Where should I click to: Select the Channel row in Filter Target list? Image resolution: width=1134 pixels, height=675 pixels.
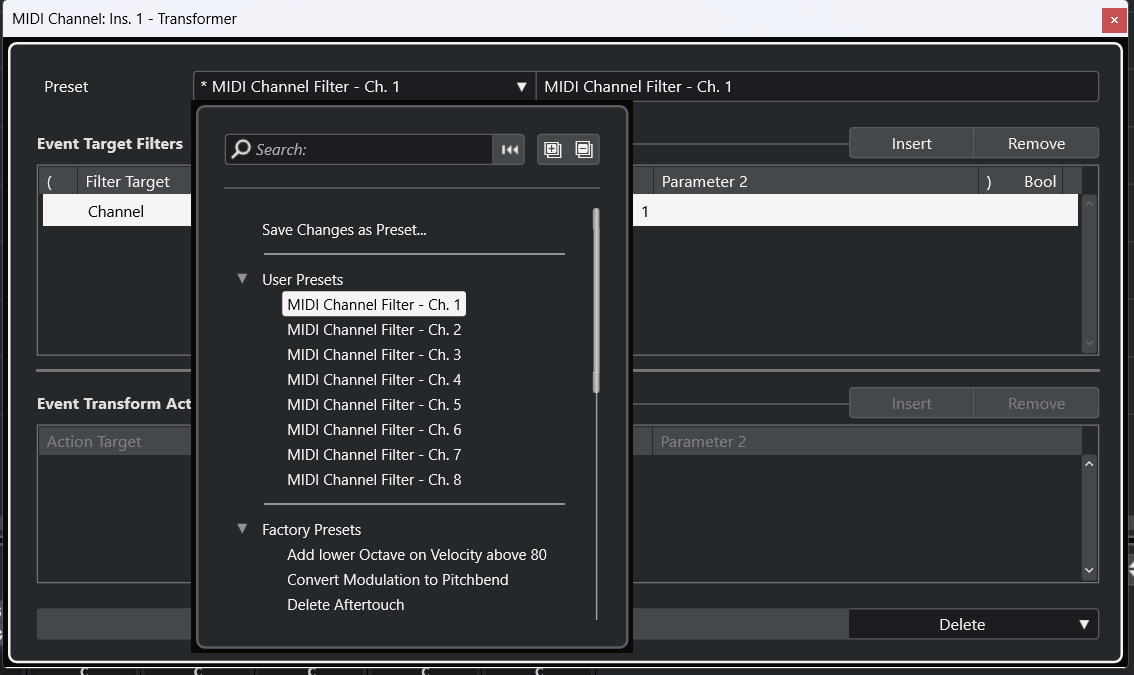(x=115, y=211)
